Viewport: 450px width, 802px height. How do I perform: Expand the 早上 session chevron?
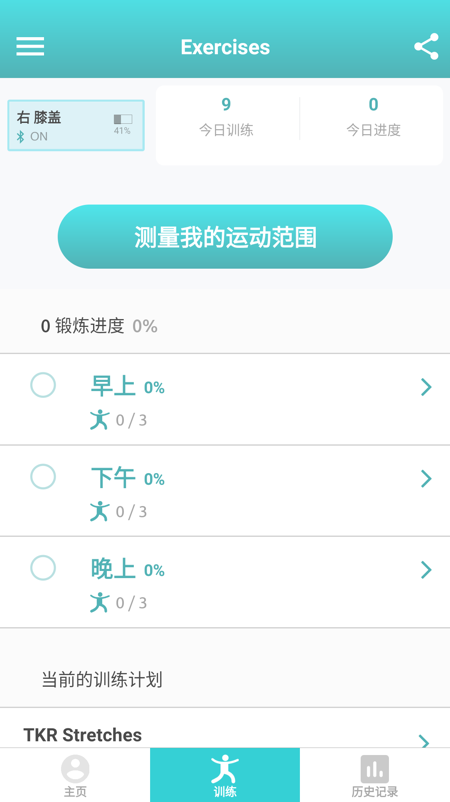click(x=426, y=387)
